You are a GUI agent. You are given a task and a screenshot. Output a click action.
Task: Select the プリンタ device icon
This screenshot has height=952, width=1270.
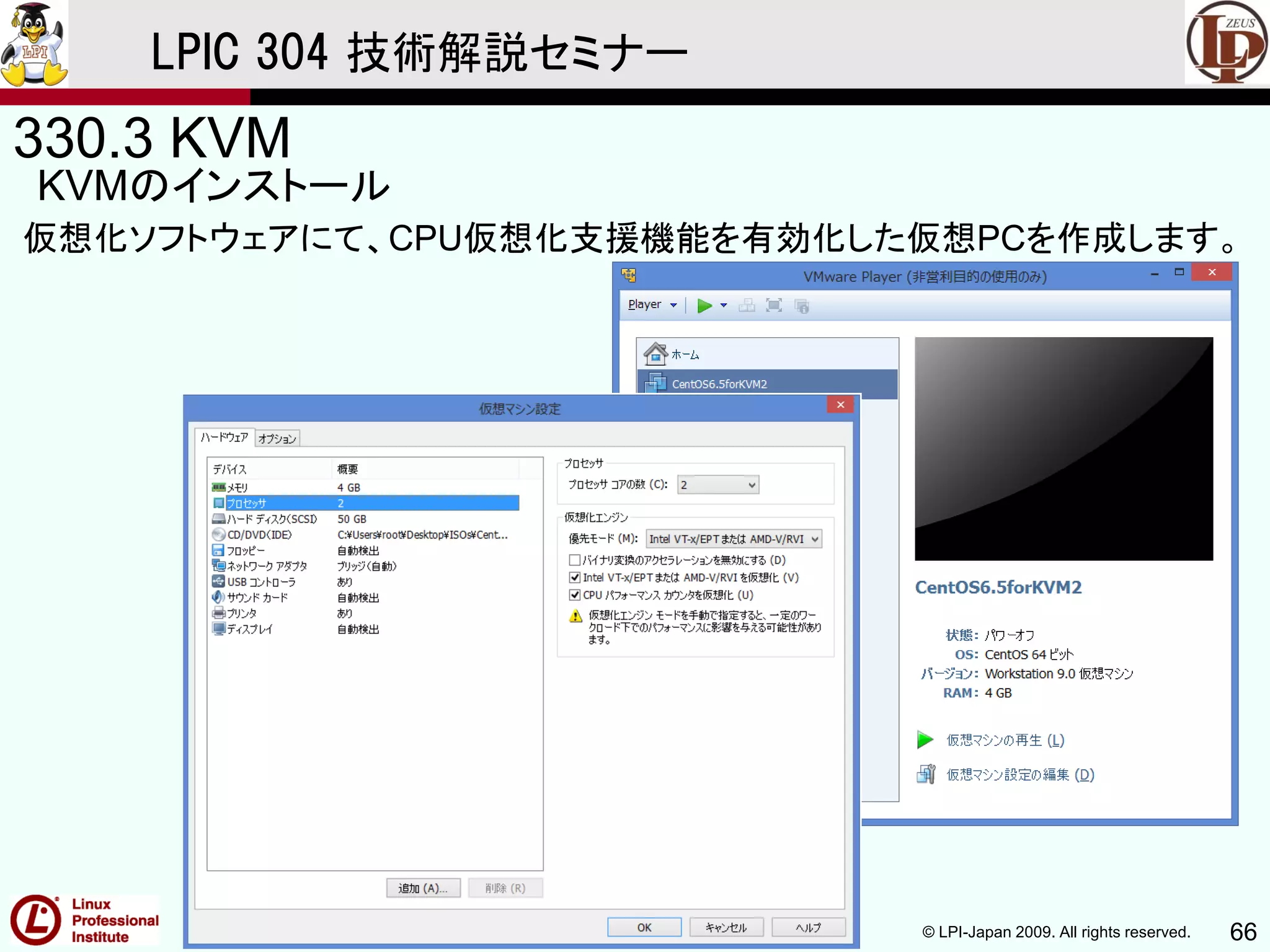pos(219,613)
